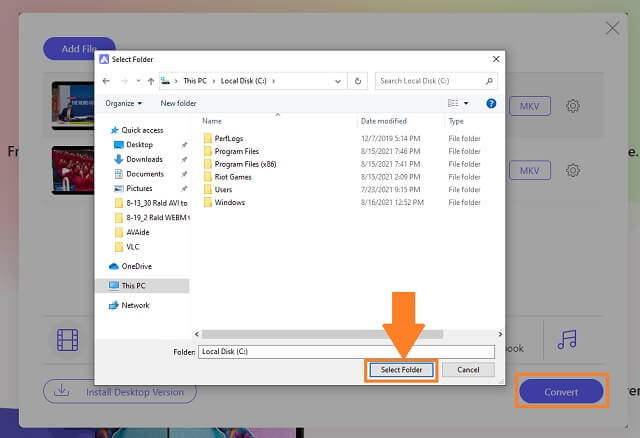640x438 pixels.
Task: Click second video's MKV format button
Action: 530,170
